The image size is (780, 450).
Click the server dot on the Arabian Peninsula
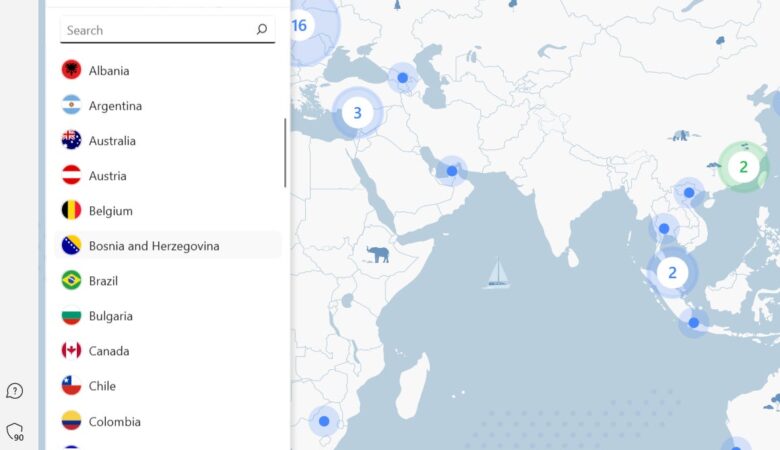click(452, 171)
